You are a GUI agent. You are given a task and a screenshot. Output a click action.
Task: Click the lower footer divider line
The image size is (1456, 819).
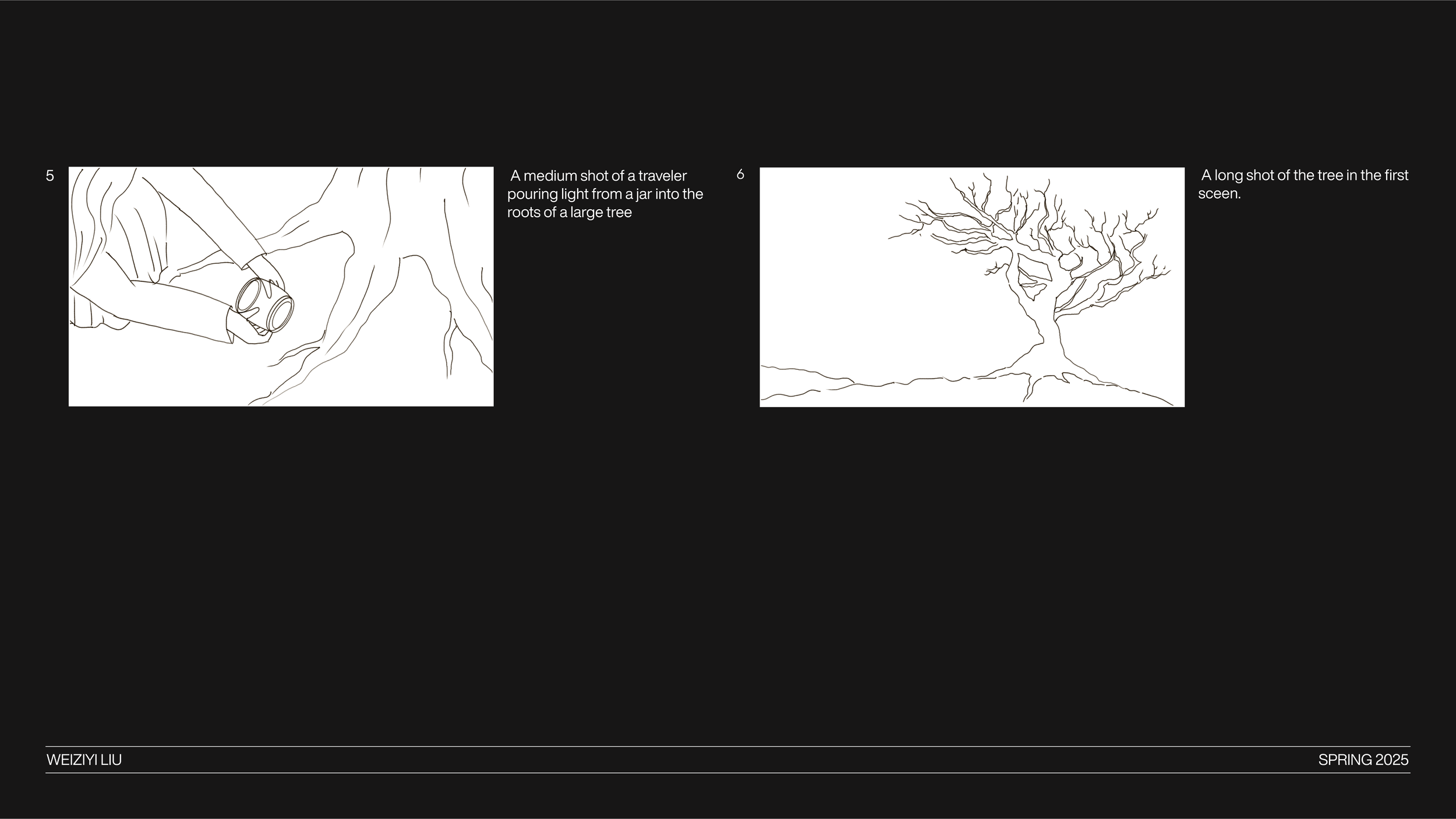point(728,773)
